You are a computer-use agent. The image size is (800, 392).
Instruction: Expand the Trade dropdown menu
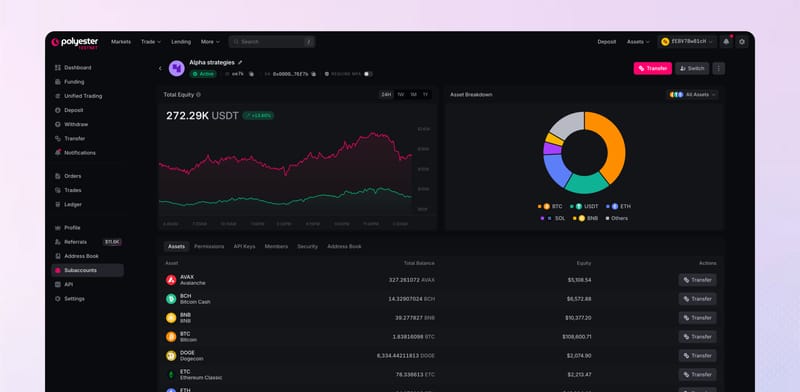151,42
